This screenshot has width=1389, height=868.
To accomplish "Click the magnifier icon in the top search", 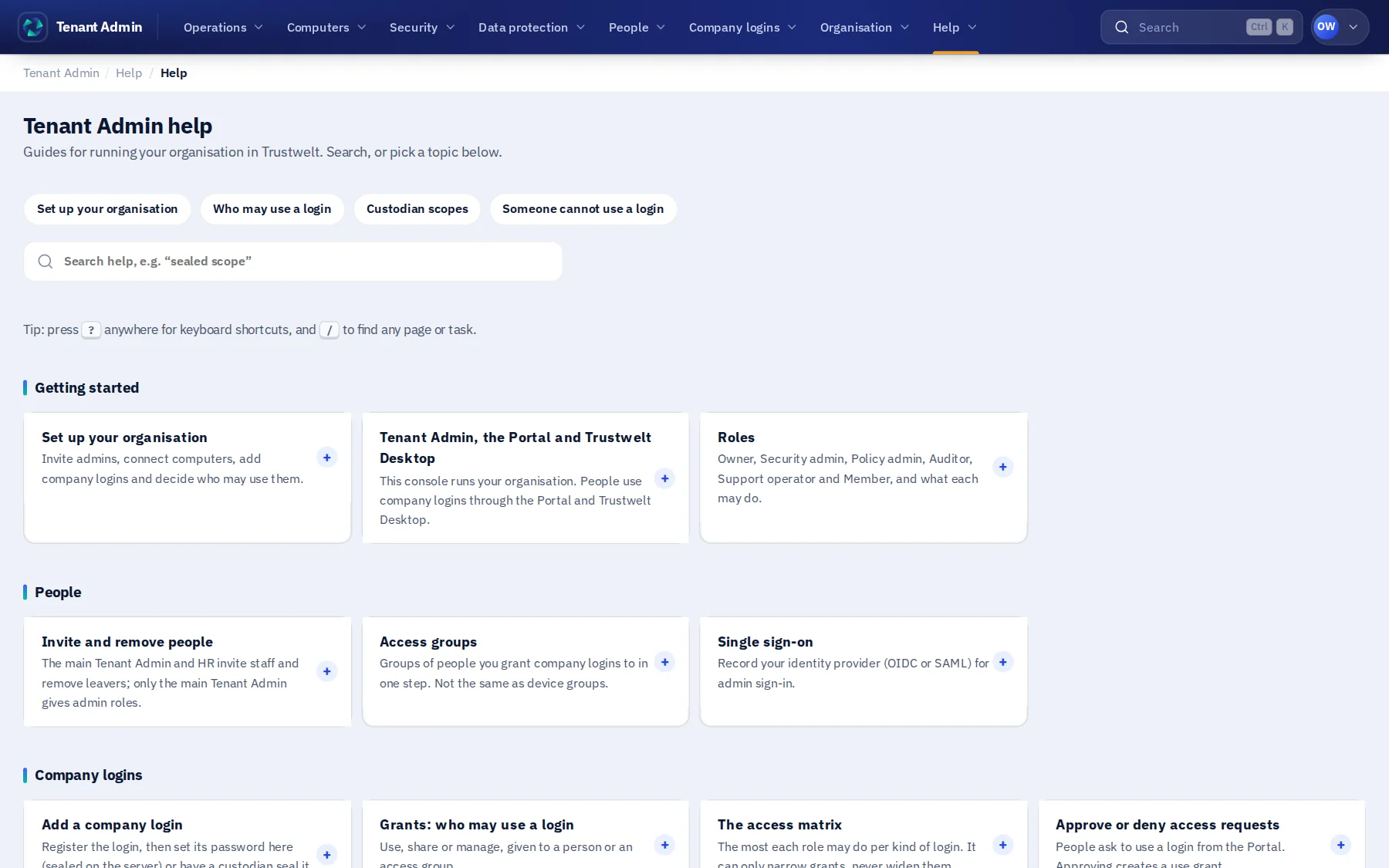I will coord(1122,27).
